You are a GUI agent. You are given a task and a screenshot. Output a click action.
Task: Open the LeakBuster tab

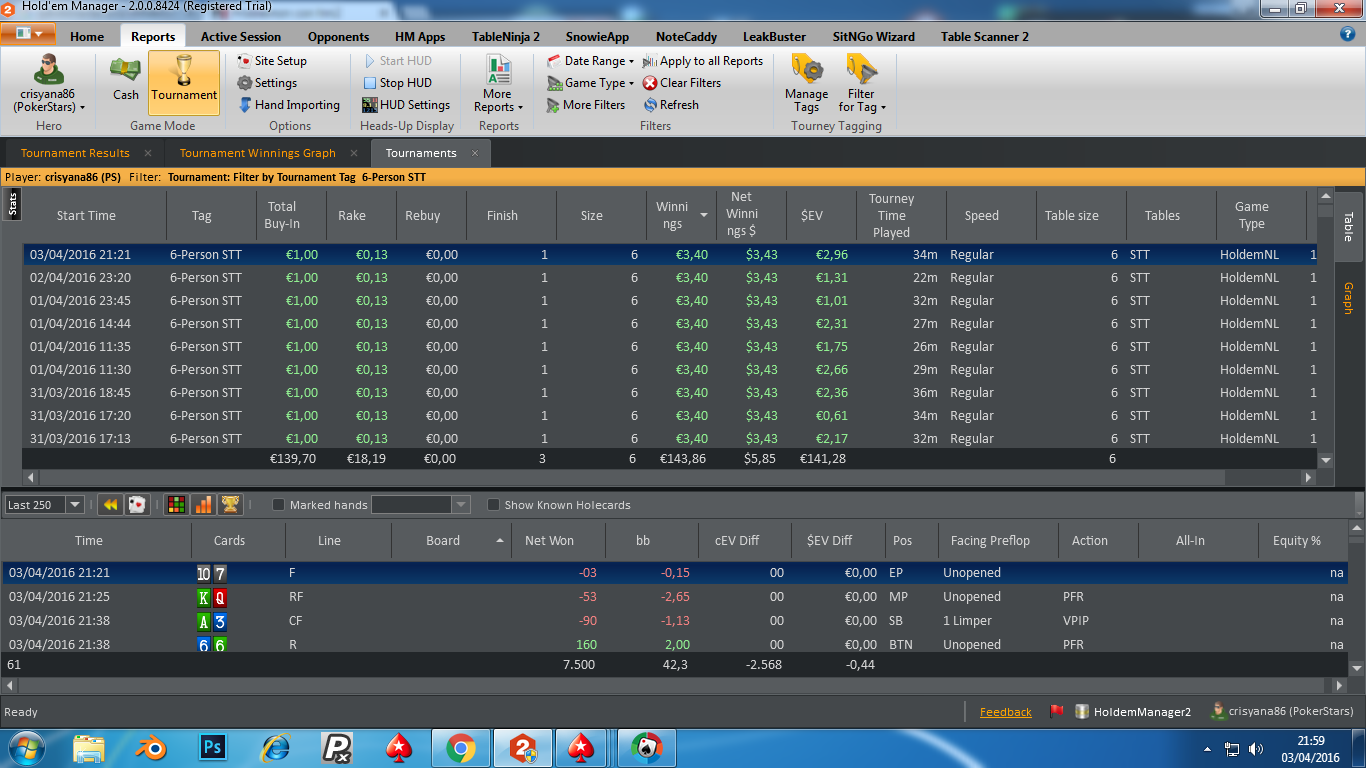pos(774,36)
